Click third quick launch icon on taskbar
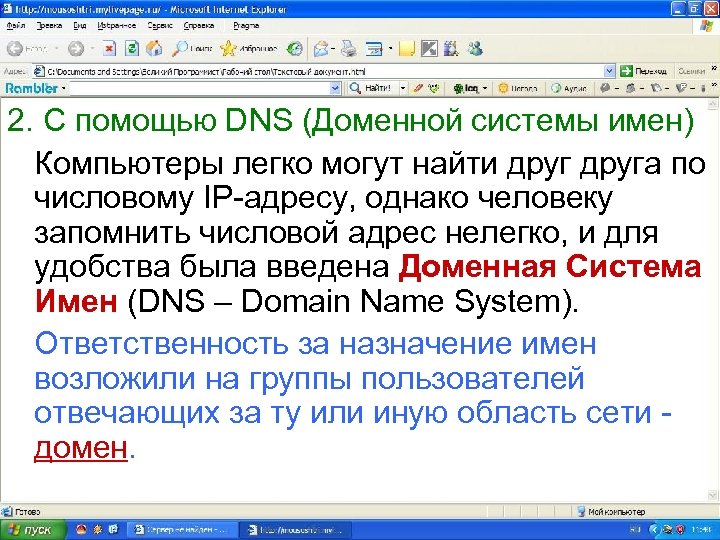 pyautogui.click(x=113, y=529)
